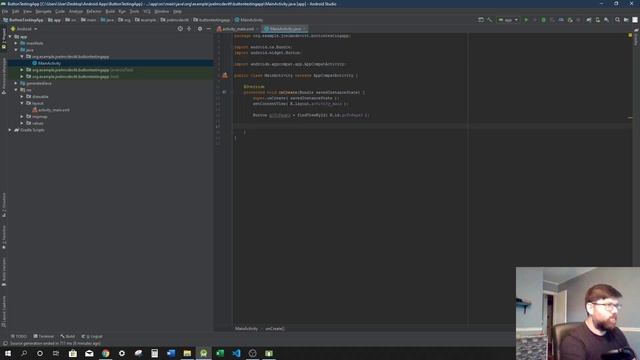Open the Terminal tool window
This screenshot has width=640, height=360.
pos(44,336)
